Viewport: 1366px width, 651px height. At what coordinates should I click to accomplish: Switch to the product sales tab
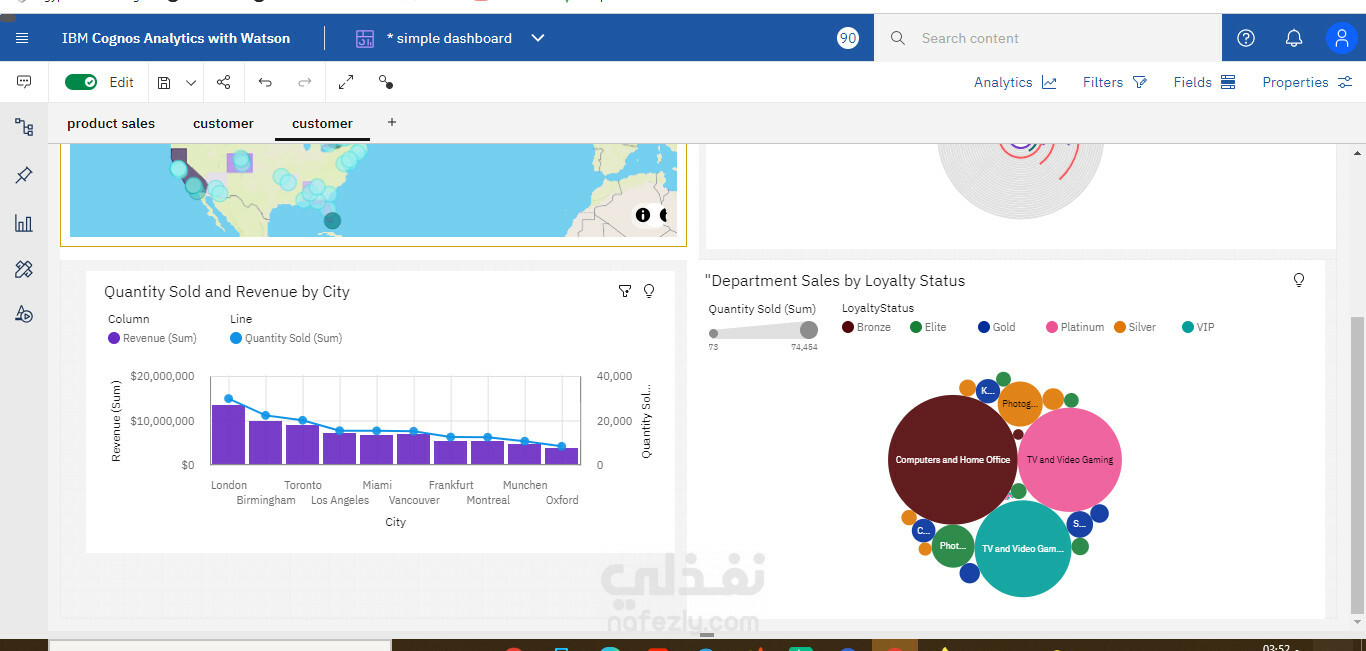[110, 122]
